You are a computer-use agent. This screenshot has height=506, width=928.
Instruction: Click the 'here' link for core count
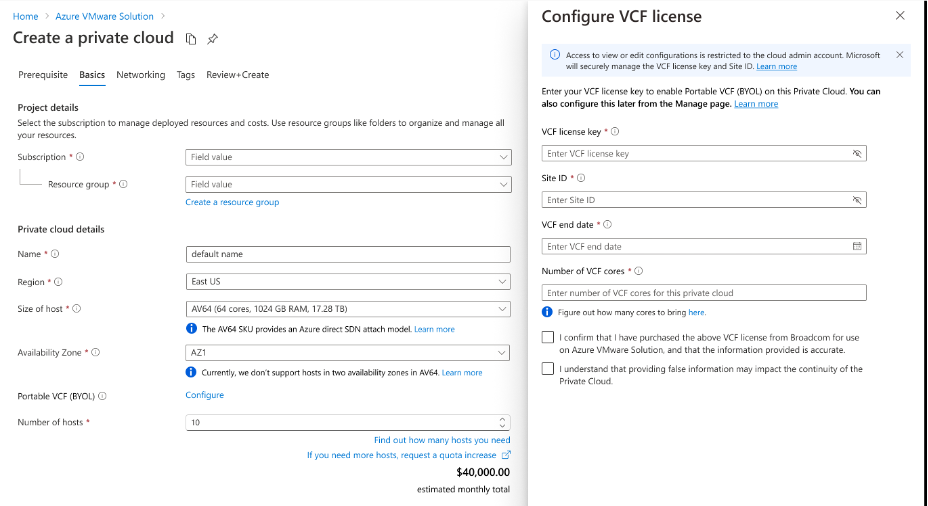[x=696, y=312]
